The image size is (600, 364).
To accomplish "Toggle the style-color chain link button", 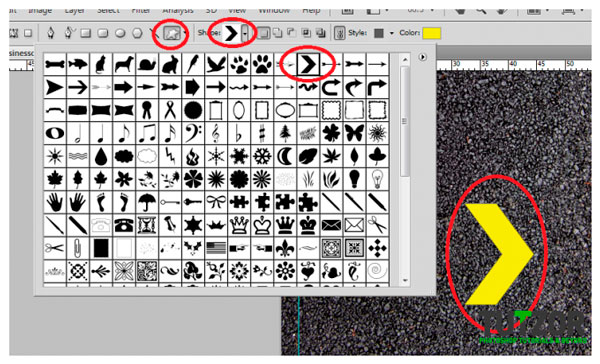I will coord(339,33).
